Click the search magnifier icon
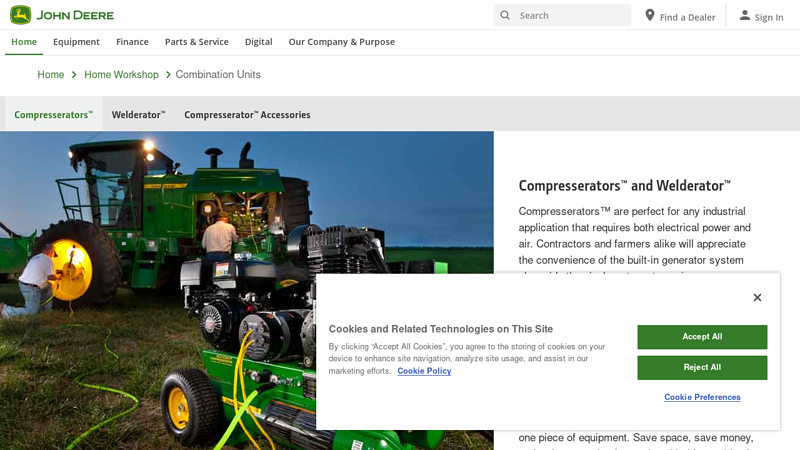Viewport: 800px width, 450px height. click(505, 15)
